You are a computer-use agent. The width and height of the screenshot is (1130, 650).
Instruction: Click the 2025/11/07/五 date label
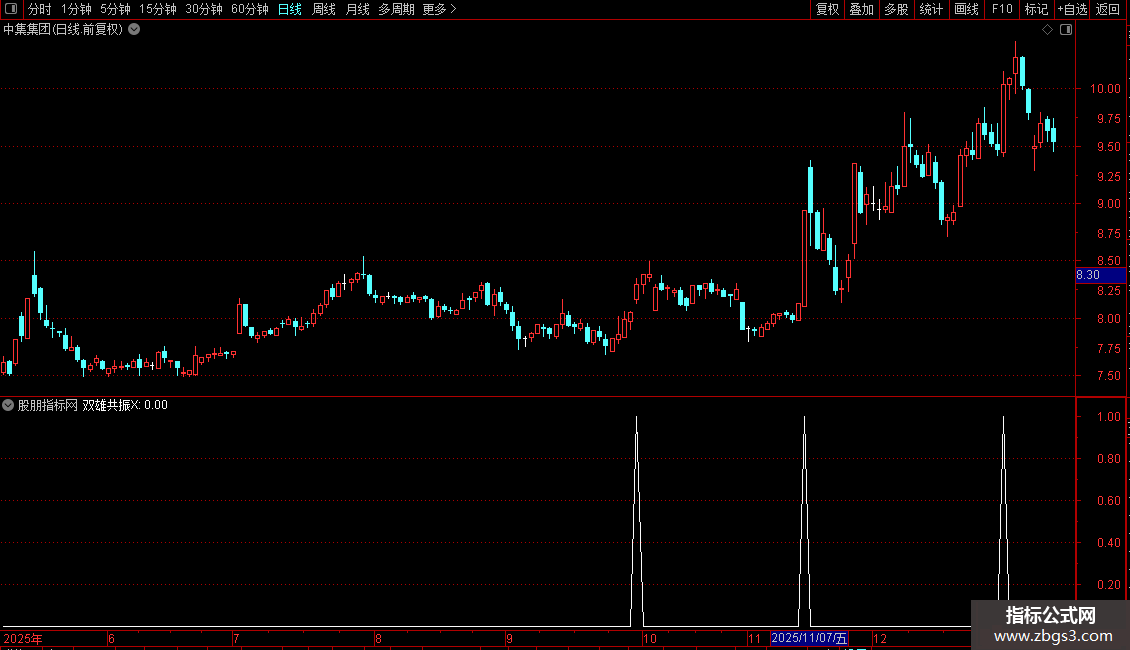click(x=809, y=638)
